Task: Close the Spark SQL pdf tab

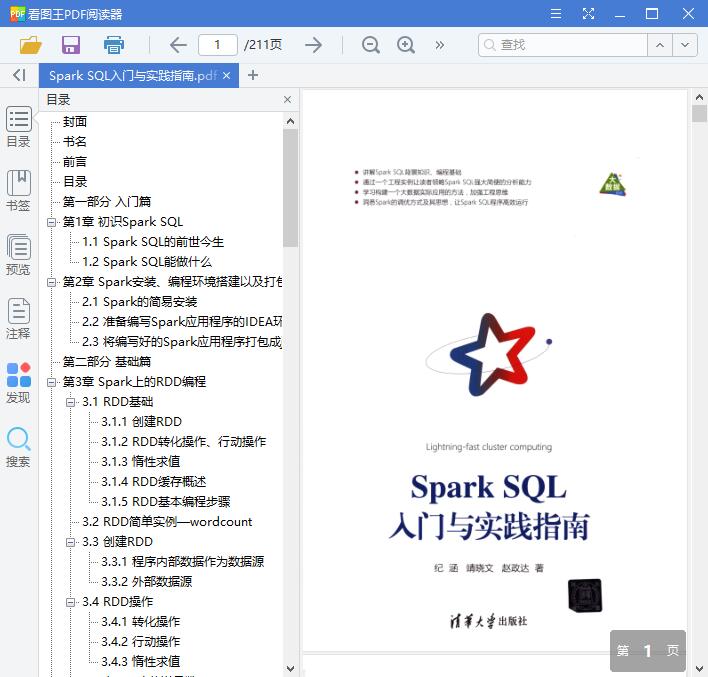Action: [227, 75]
